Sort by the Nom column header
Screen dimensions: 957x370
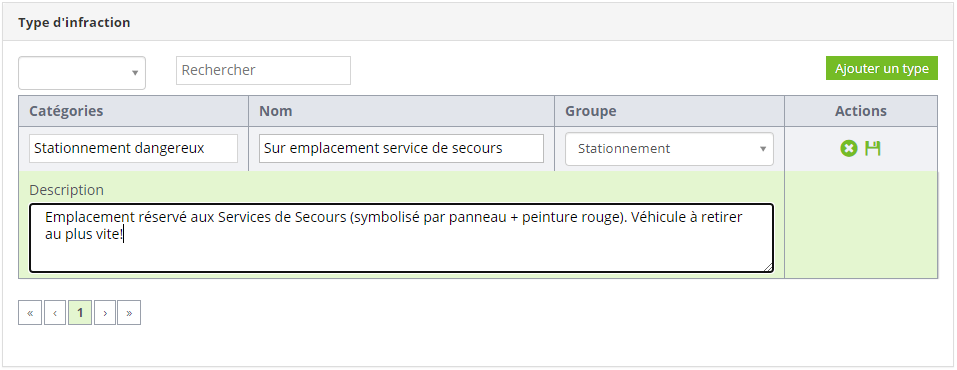(x=276, y=111)
